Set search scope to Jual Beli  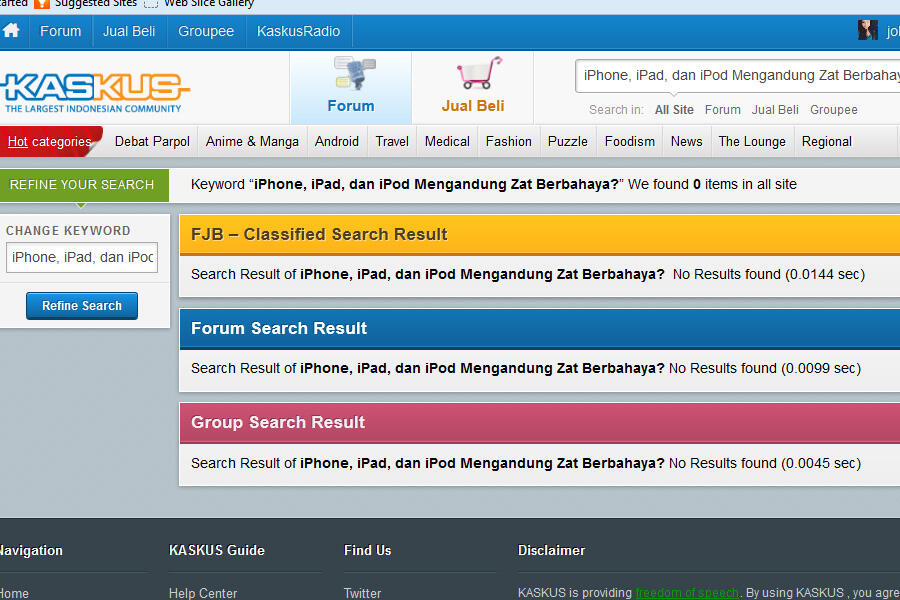coord(775,110)
